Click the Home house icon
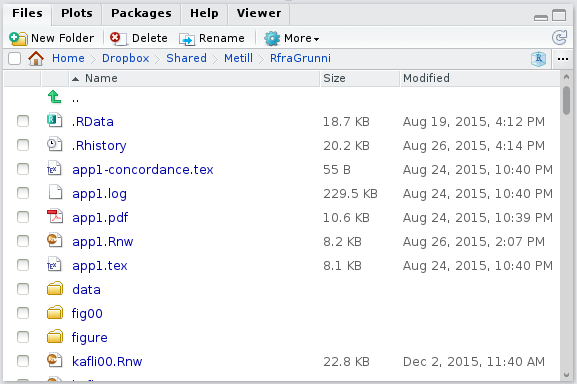The height and width of the screenshot is (384, 577). point(36,58)
